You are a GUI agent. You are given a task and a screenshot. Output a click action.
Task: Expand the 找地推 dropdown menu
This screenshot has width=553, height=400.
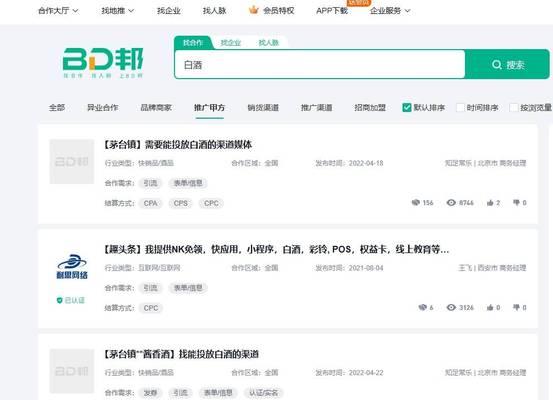(x=117, y=11)
